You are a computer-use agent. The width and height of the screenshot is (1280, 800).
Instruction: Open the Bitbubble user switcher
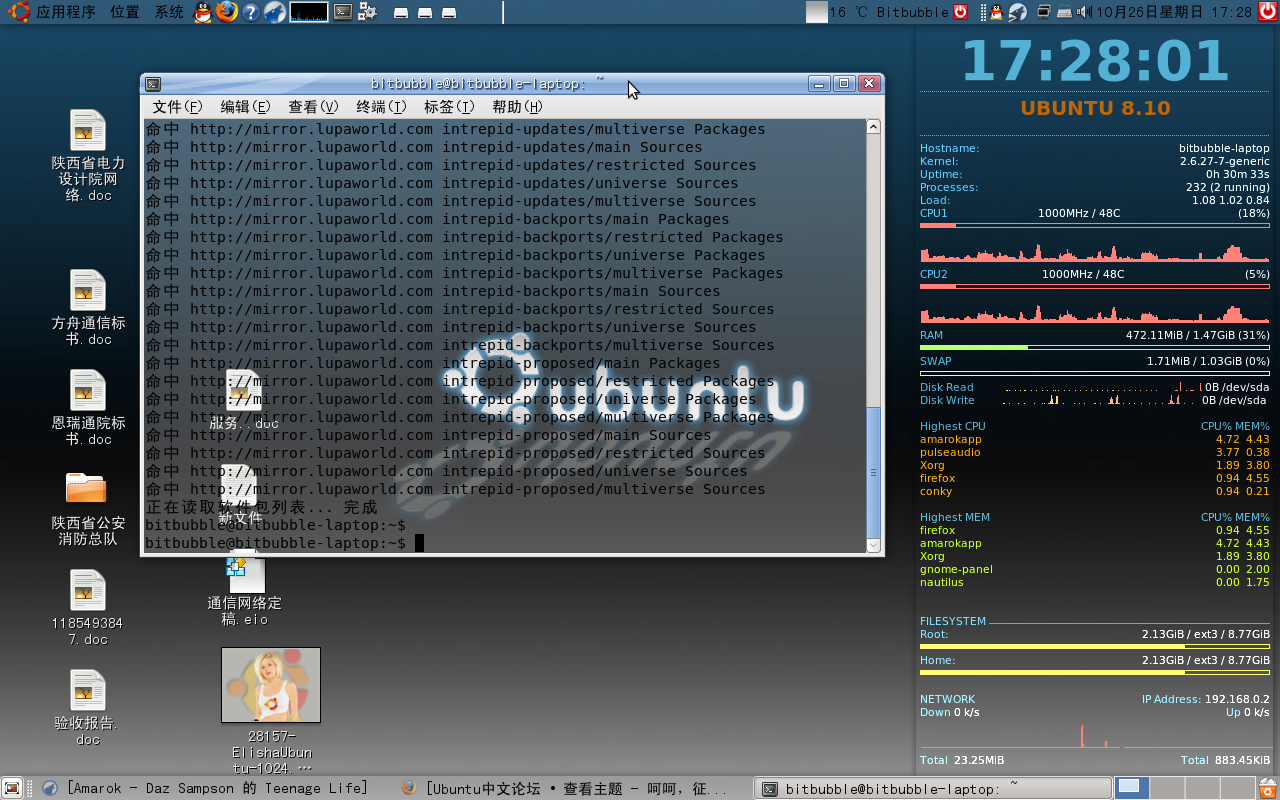click(x=912, y=12)
